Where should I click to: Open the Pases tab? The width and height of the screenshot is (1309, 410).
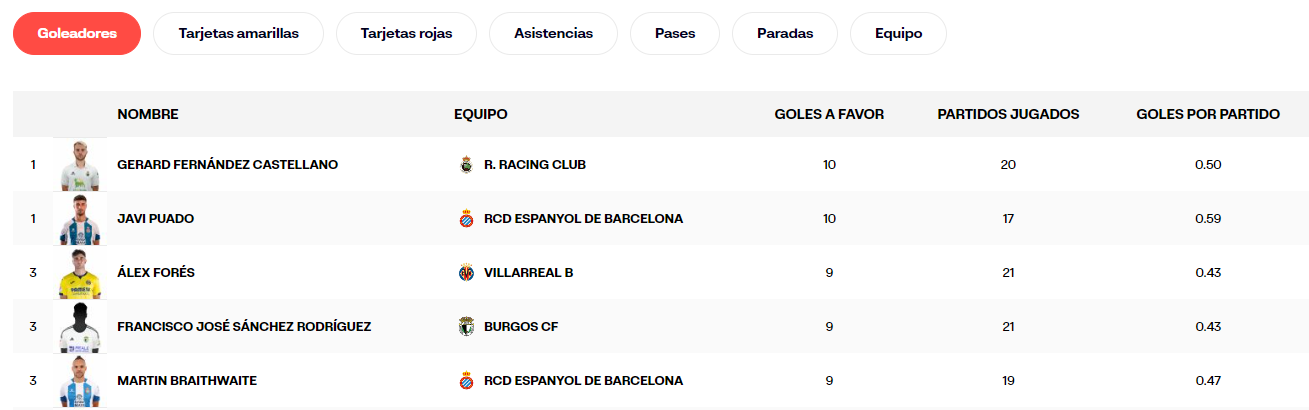pos(675,34)
